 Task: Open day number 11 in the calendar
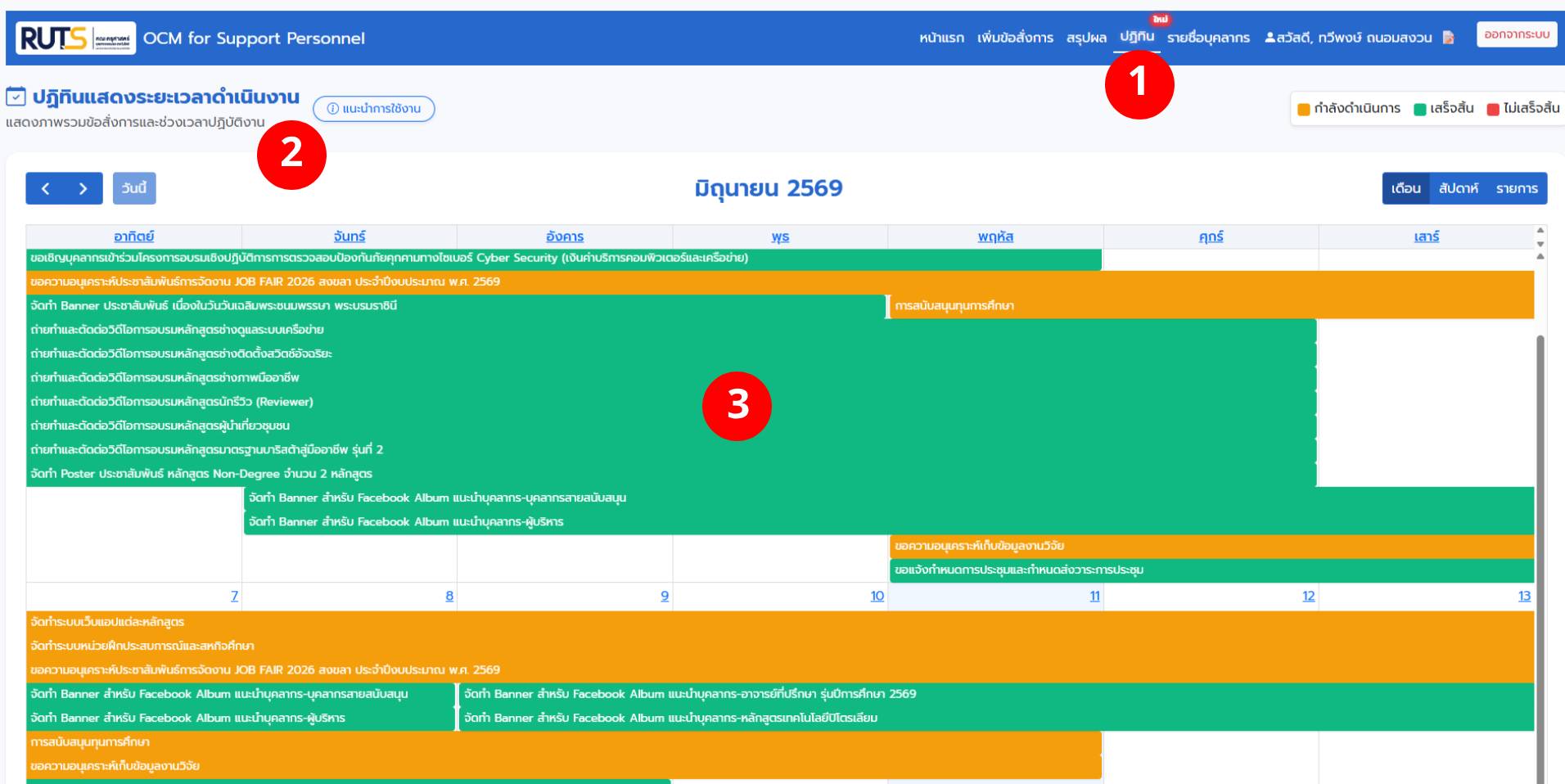(x=1094, y=596)
